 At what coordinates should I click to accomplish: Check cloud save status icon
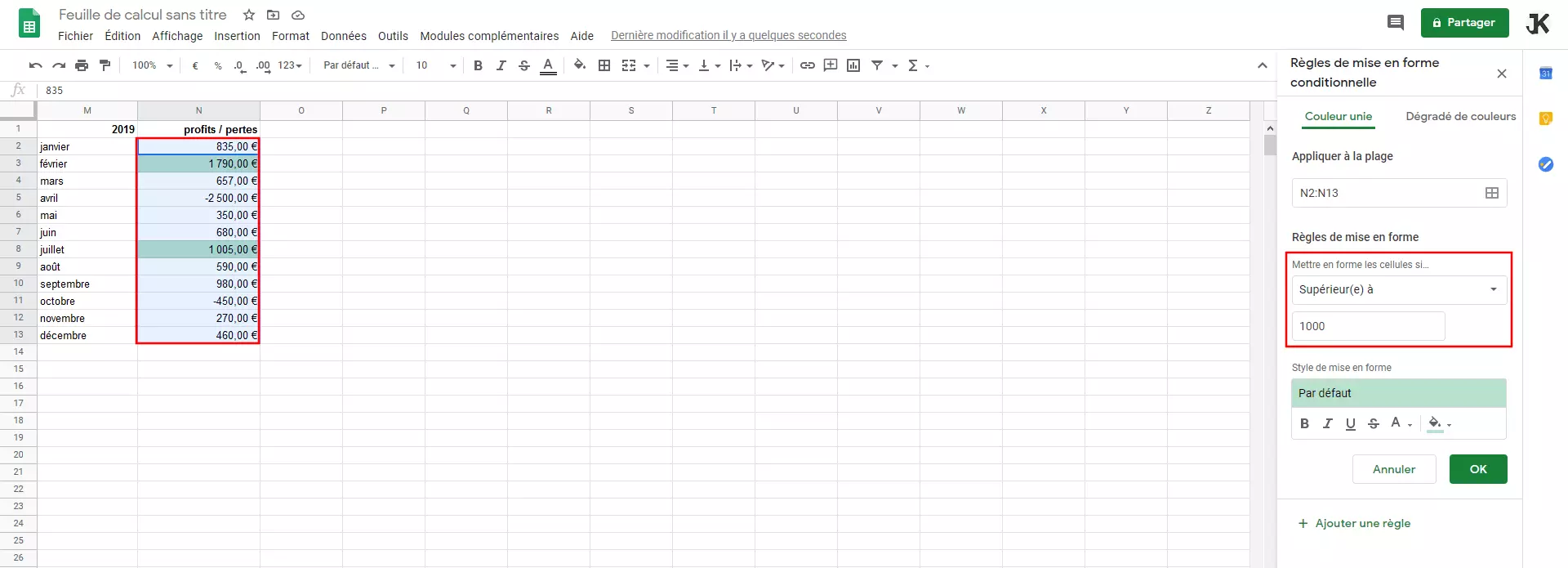[298, 15]
